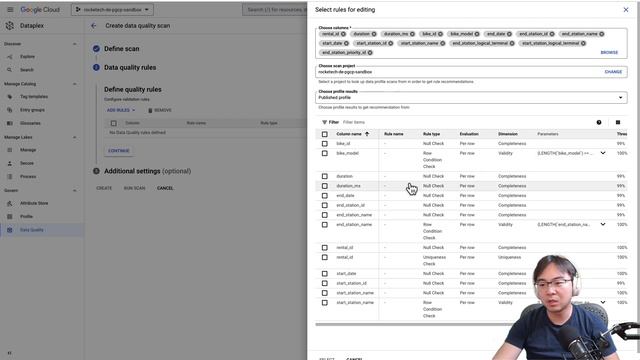Remove the end_station_logical_terminal chip
Image resolution: width=640 pixels, height=360 pixels.
[x=512, y=43]
